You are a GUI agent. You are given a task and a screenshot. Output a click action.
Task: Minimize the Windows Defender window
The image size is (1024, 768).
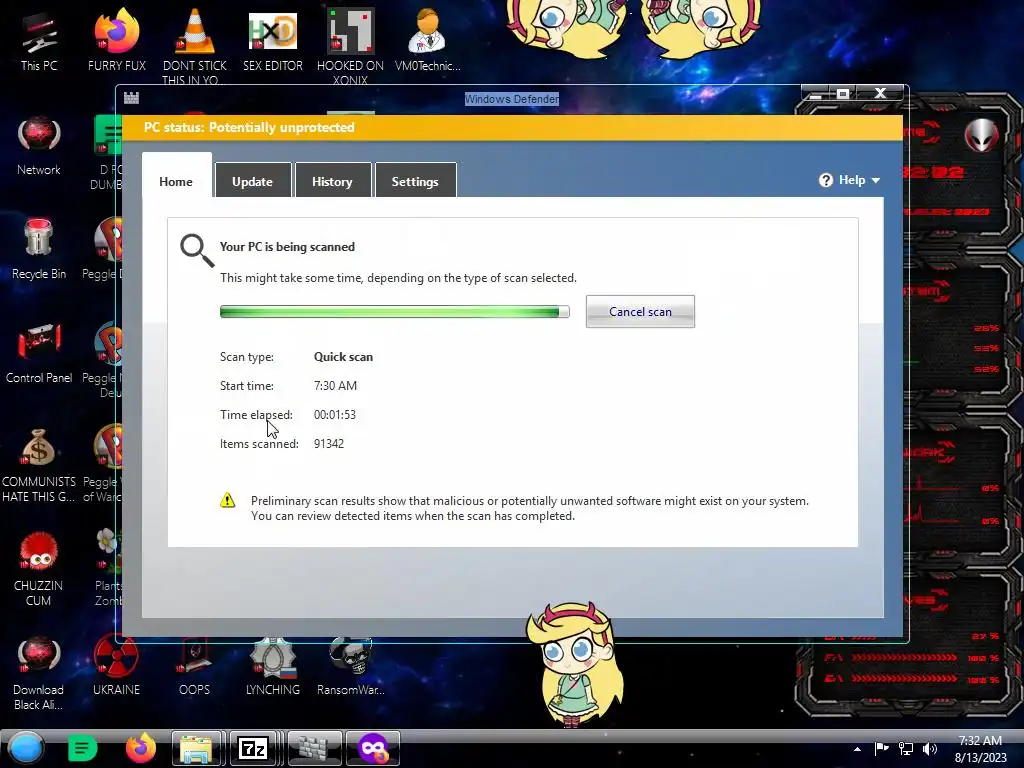pos(816,93)
